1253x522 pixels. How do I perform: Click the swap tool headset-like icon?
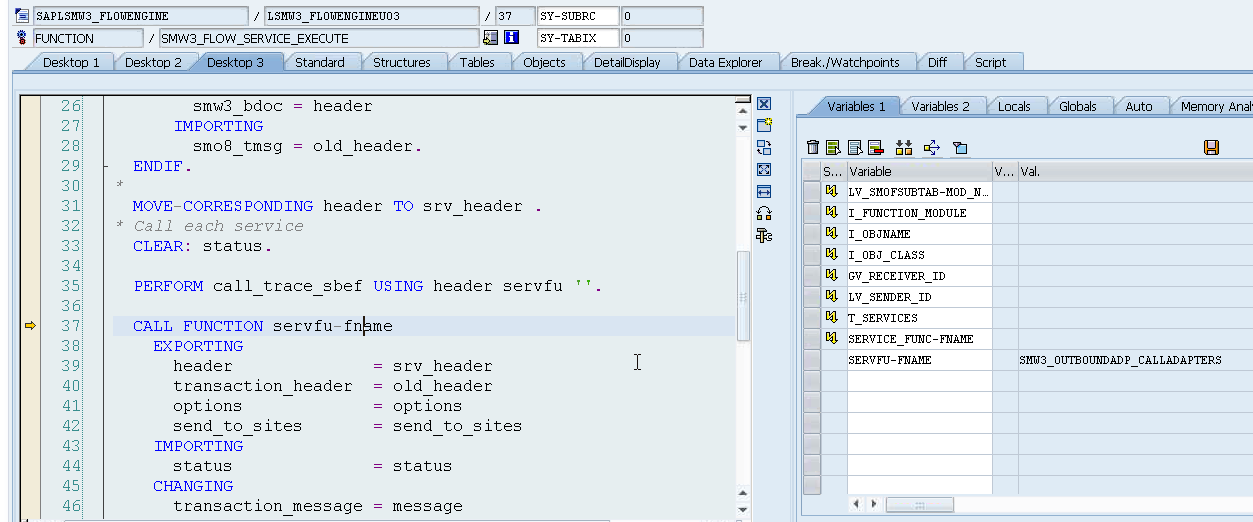[x=764, y=213]
